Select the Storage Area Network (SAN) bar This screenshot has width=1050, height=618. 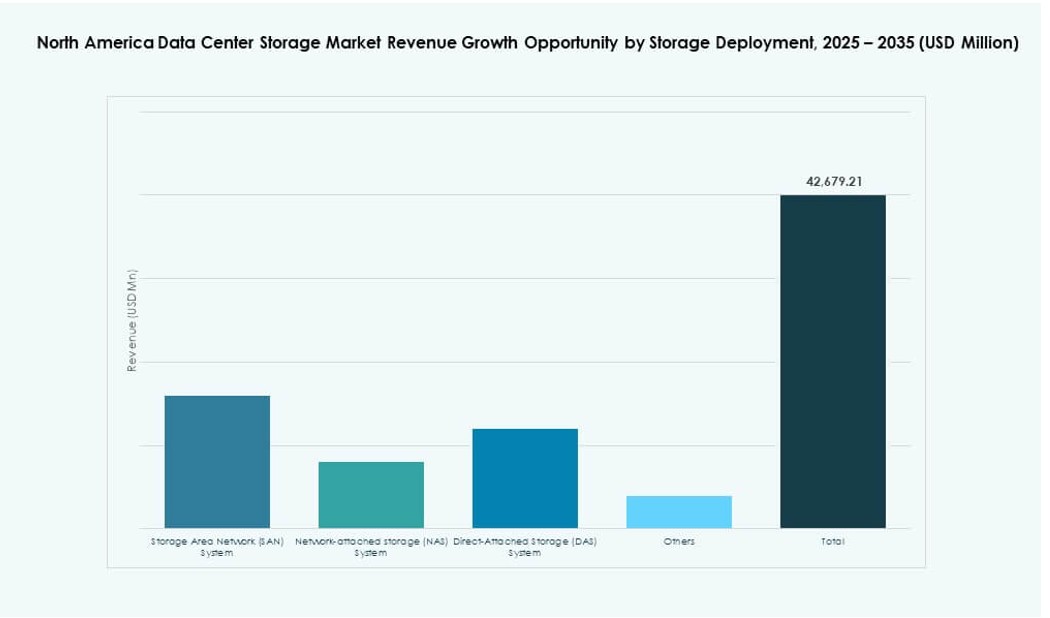216,460
